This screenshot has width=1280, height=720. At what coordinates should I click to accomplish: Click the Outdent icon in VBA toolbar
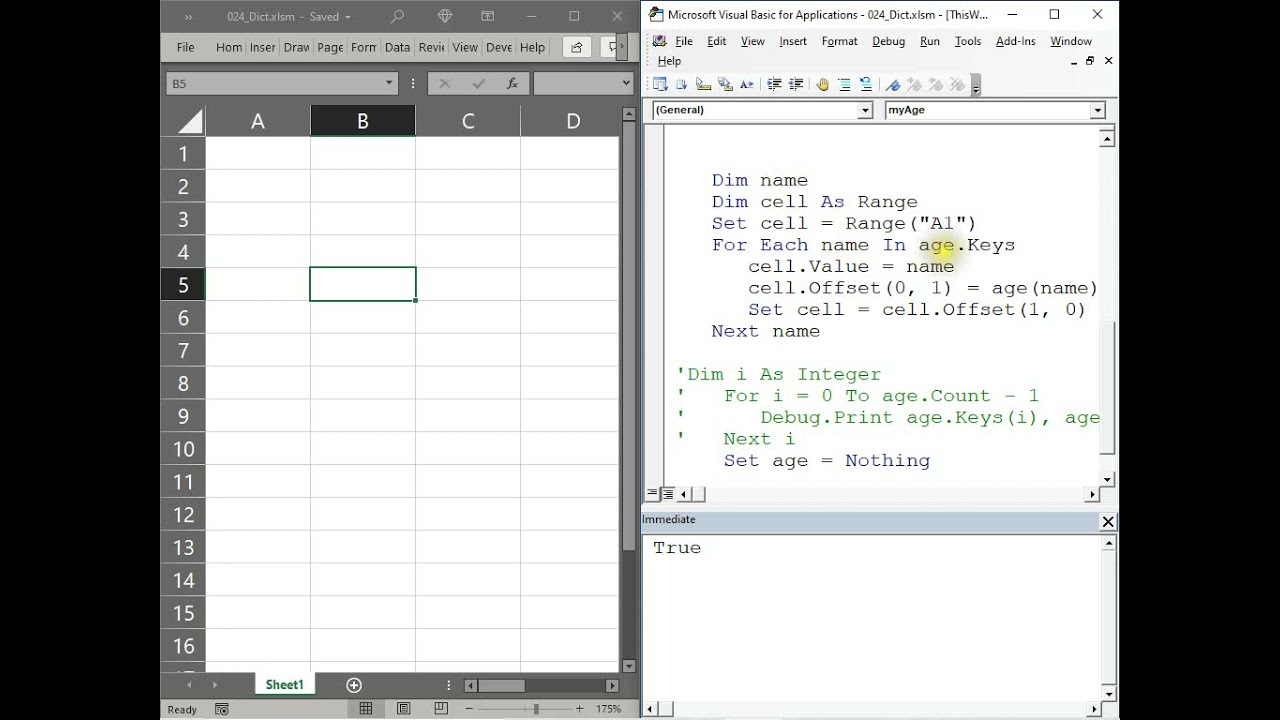[x=796, y=85]
